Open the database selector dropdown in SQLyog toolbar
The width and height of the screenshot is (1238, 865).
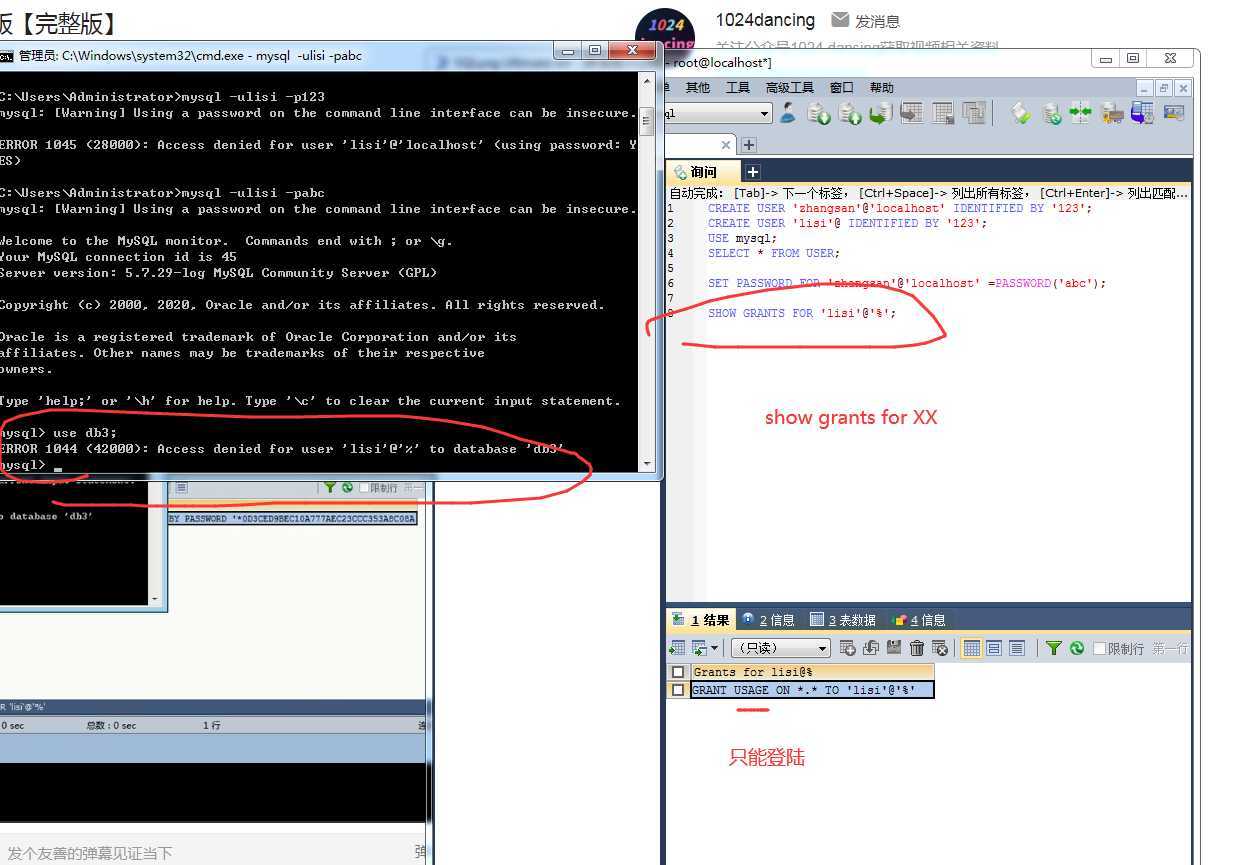tap(764, 113)
